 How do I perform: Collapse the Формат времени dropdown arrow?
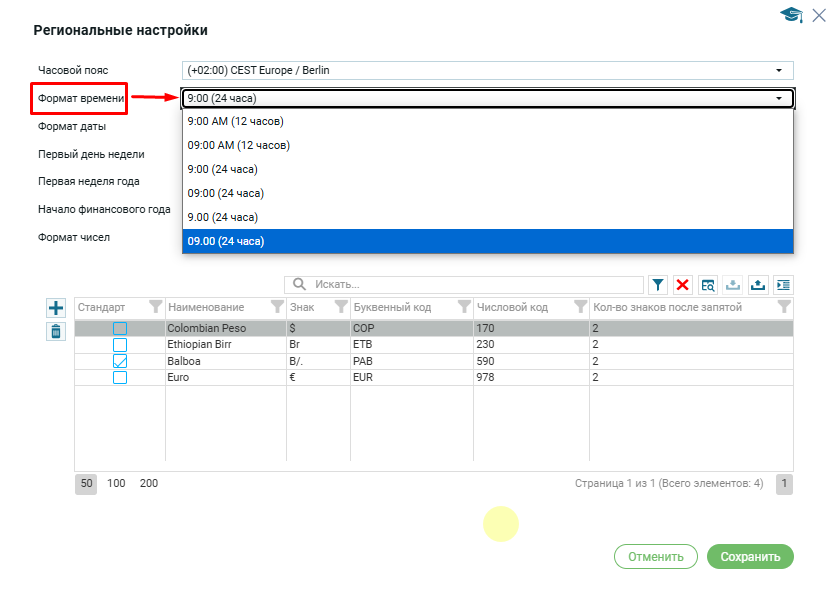point(778,98)
